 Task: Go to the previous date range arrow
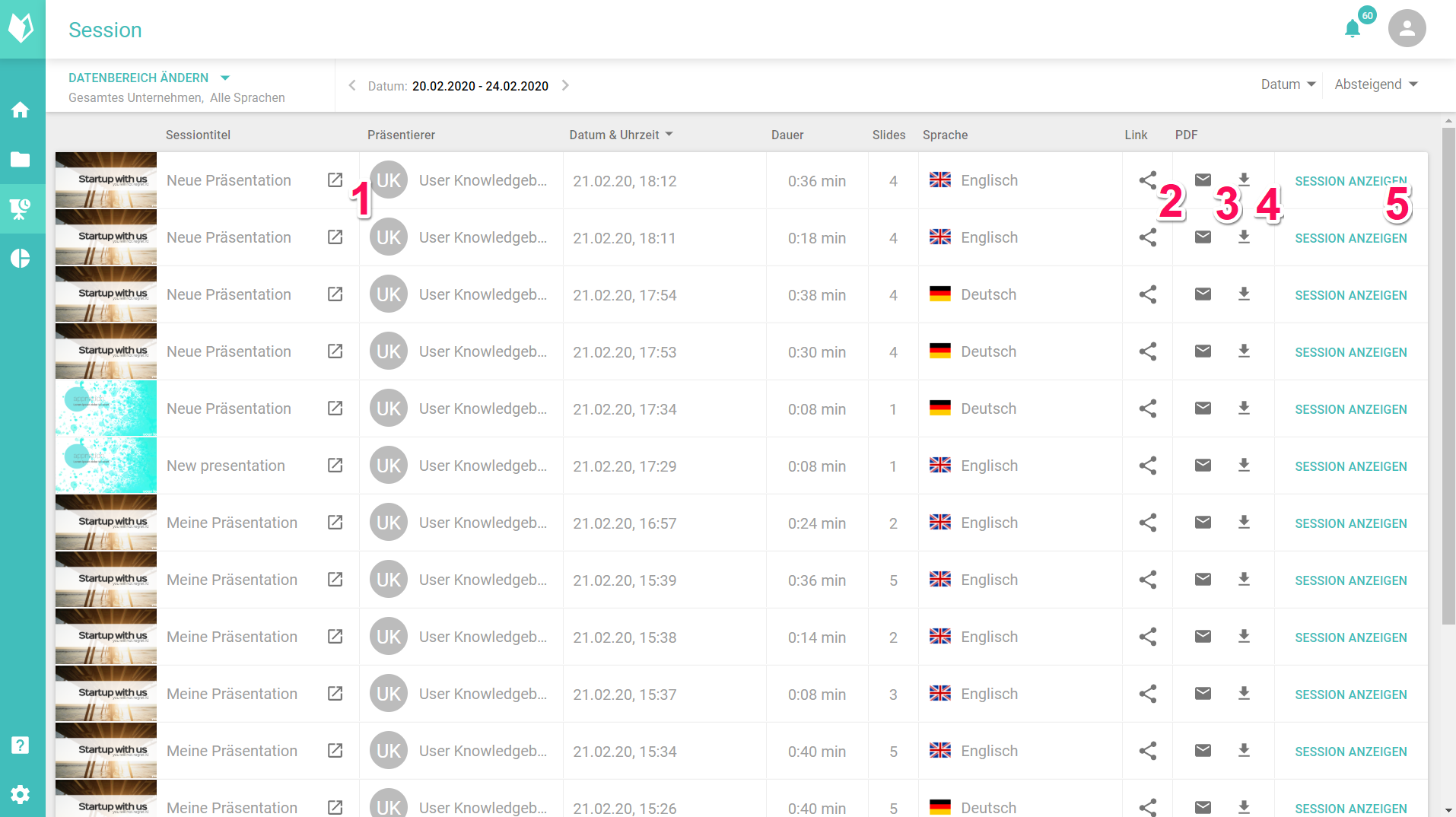click(352, 85)
